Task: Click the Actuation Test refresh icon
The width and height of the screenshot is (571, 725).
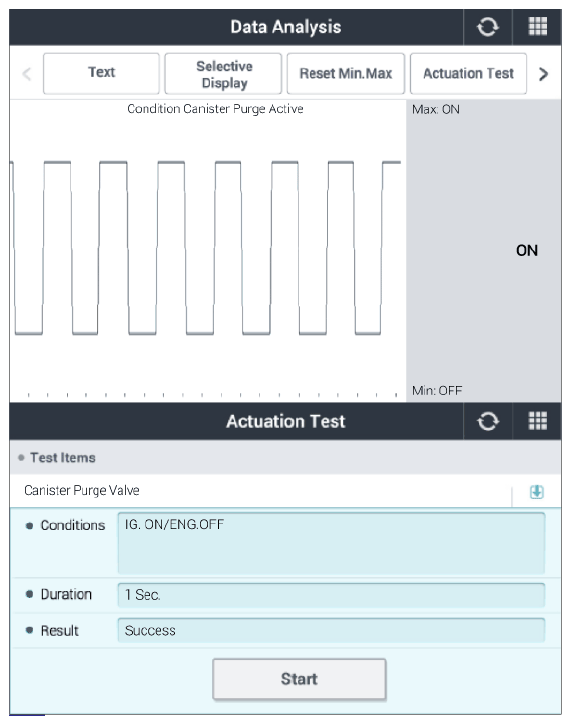Action: [487, 421]
